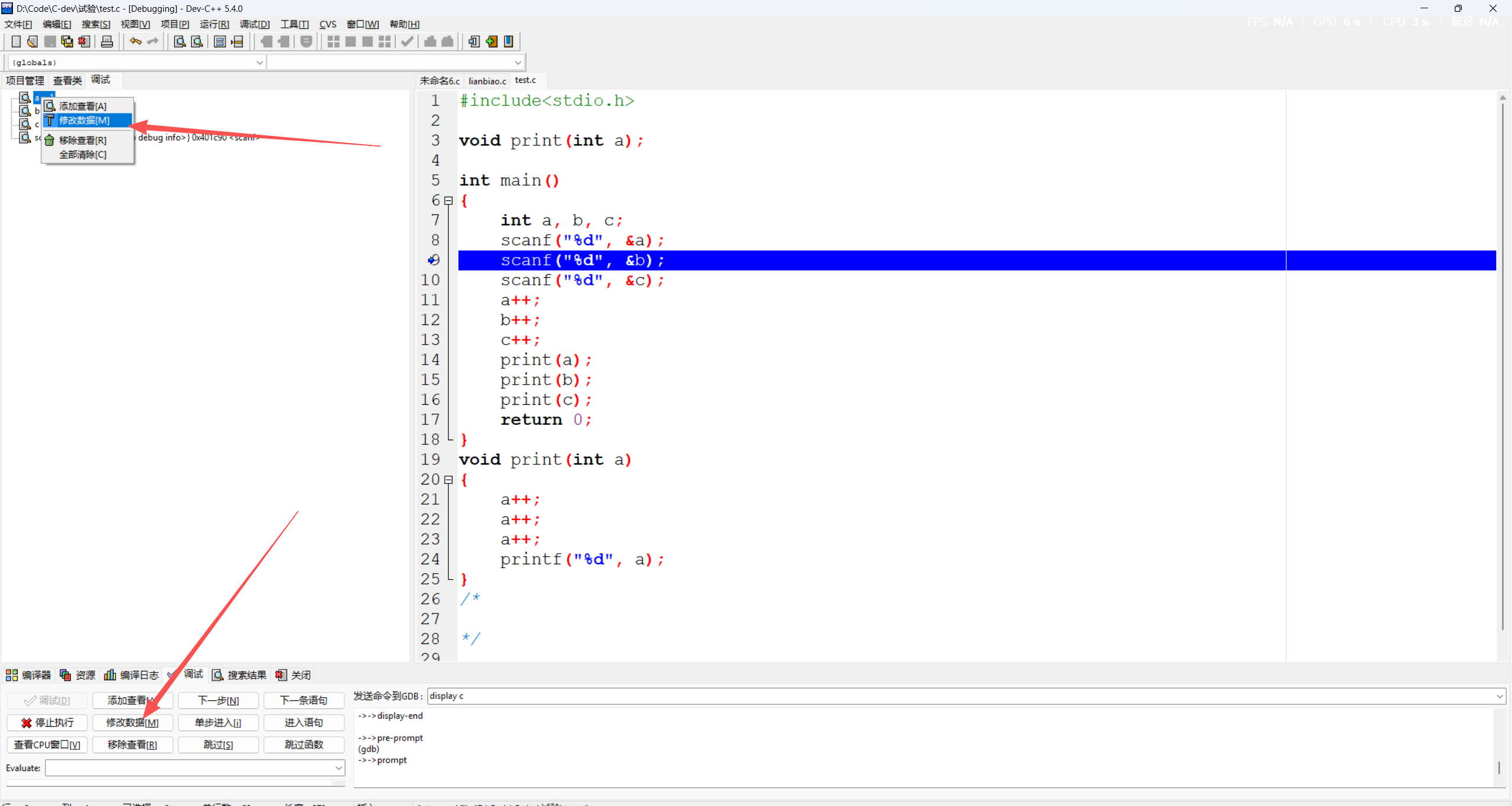
Task: Click the 跳过[S] skip button
Action: click(x=219, y=745)
